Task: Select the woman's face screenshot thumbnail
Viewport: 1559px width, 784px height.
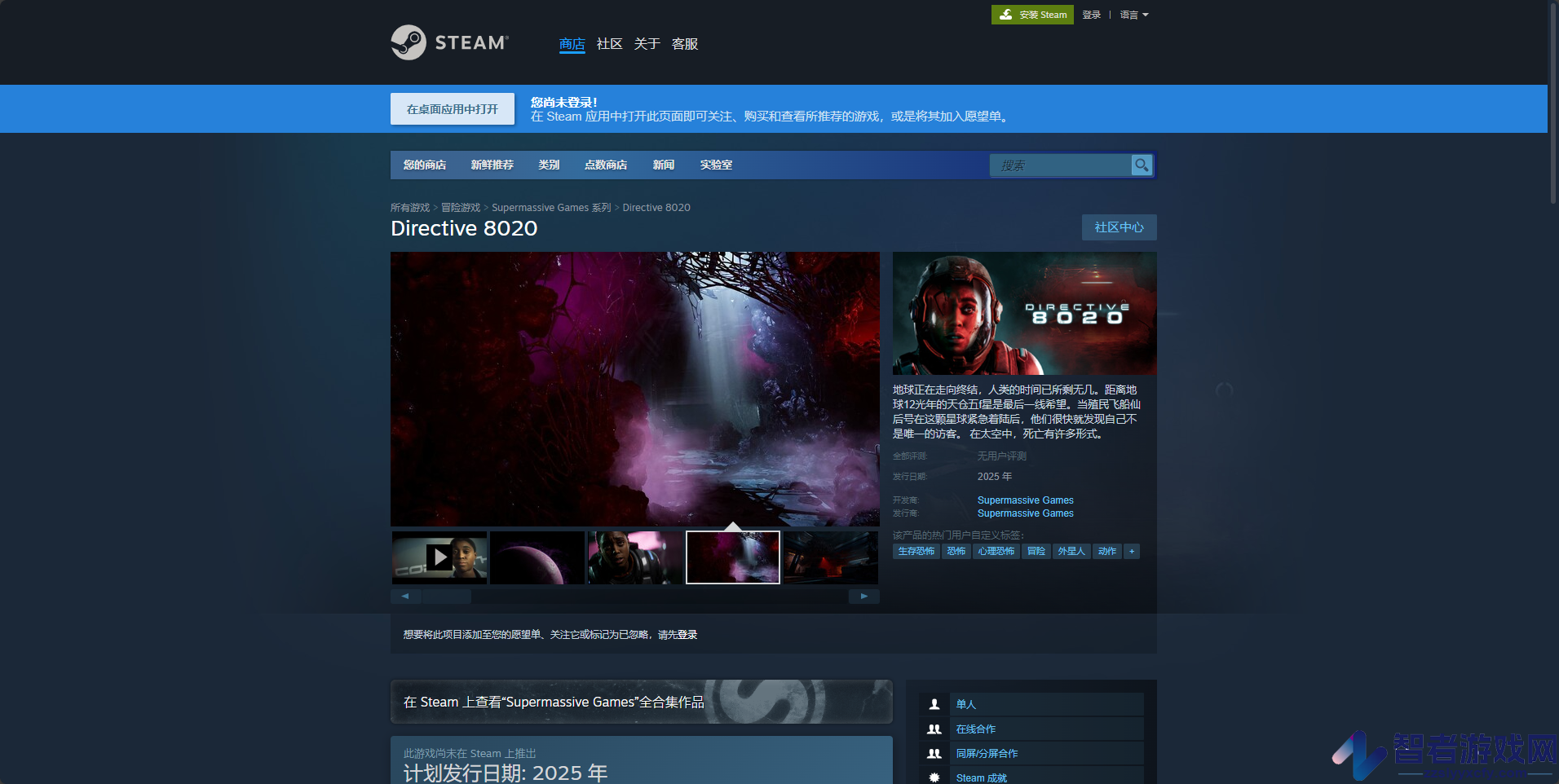Action: pyautogui.click(x=635, y=557)
